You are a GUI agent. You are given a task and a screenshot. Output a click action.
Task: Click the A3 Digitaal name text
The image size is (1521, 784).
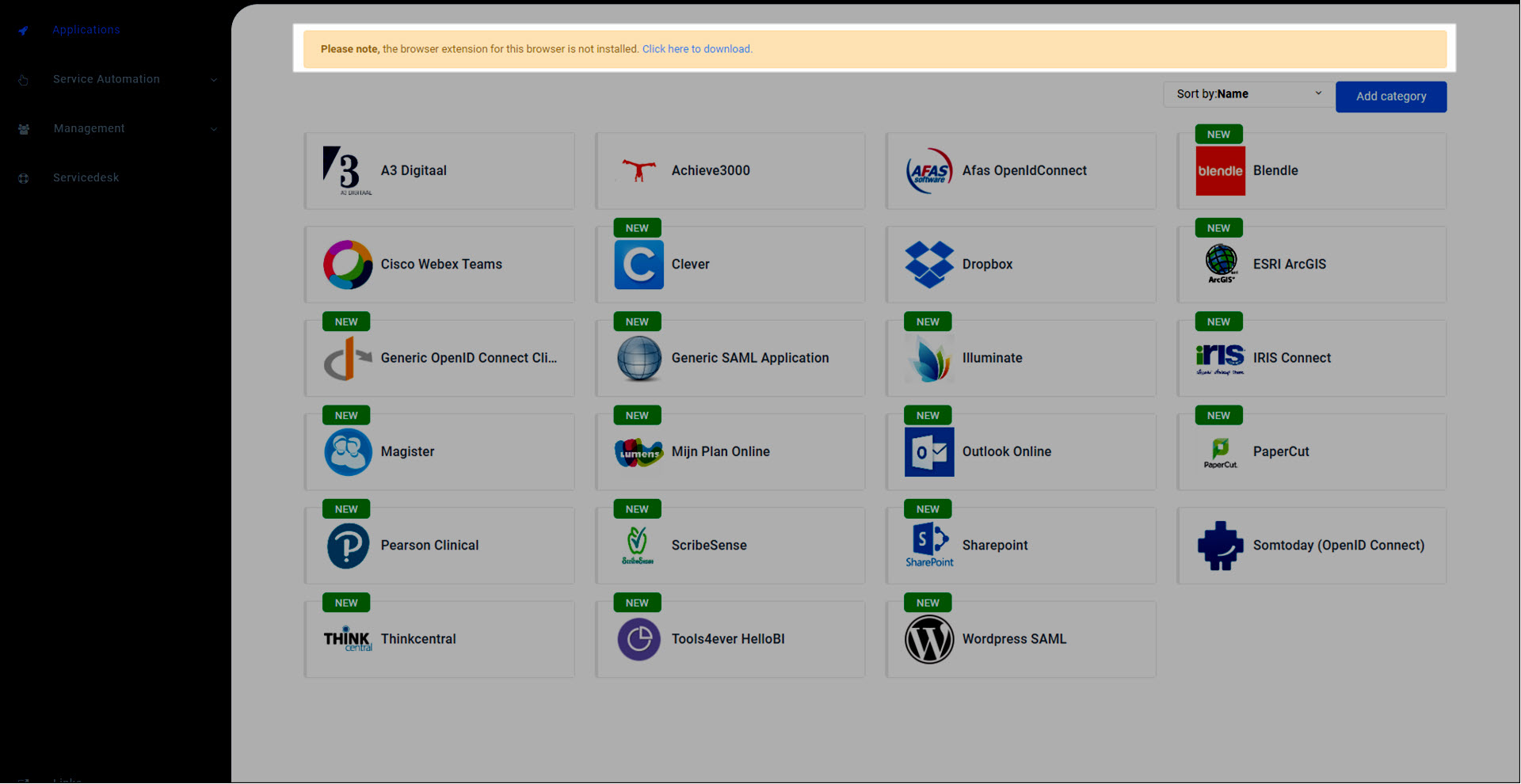(x=414, y=171)
